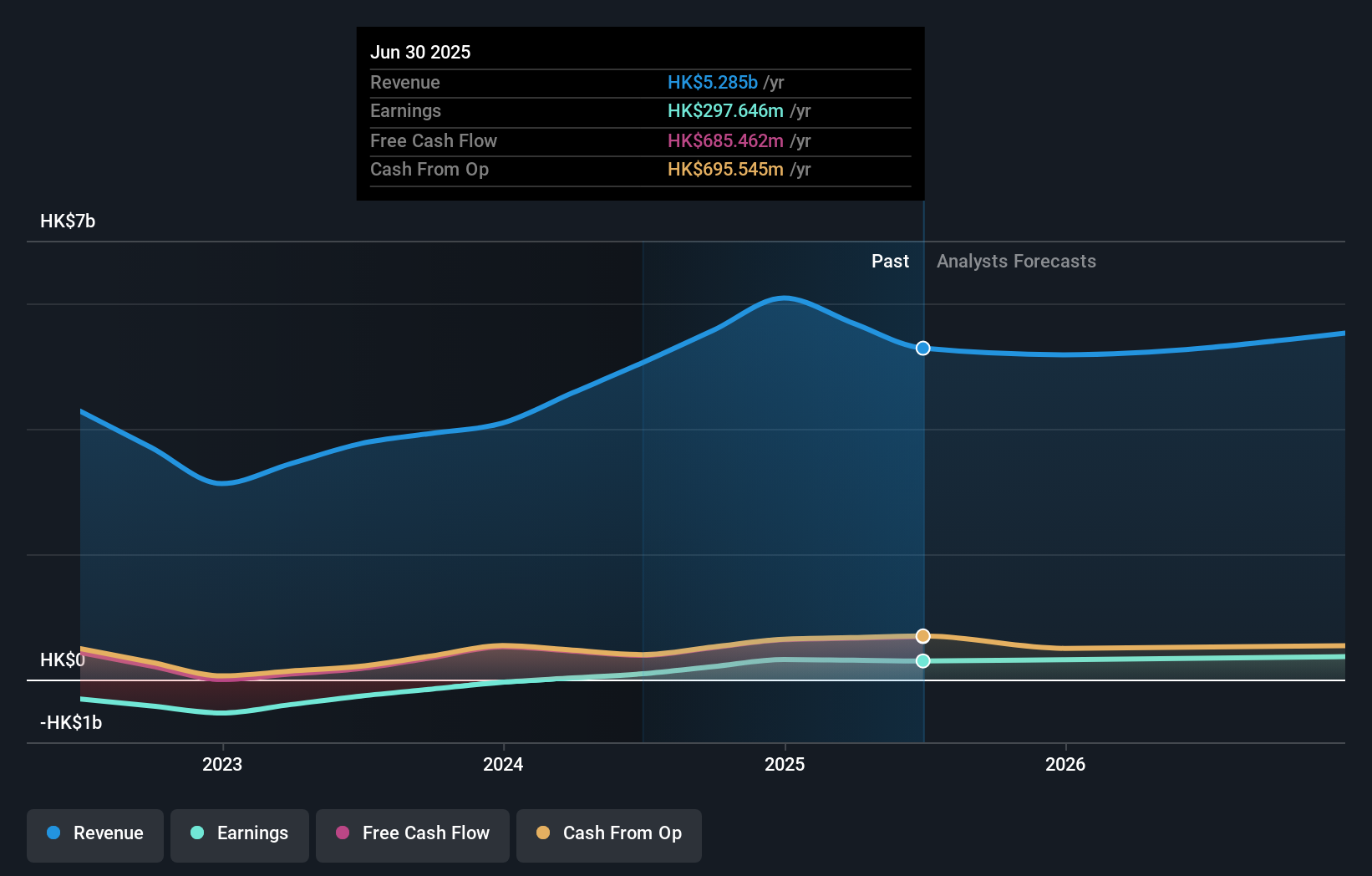
Task: Expand the Past section of the chart
Action: point(890,261)
